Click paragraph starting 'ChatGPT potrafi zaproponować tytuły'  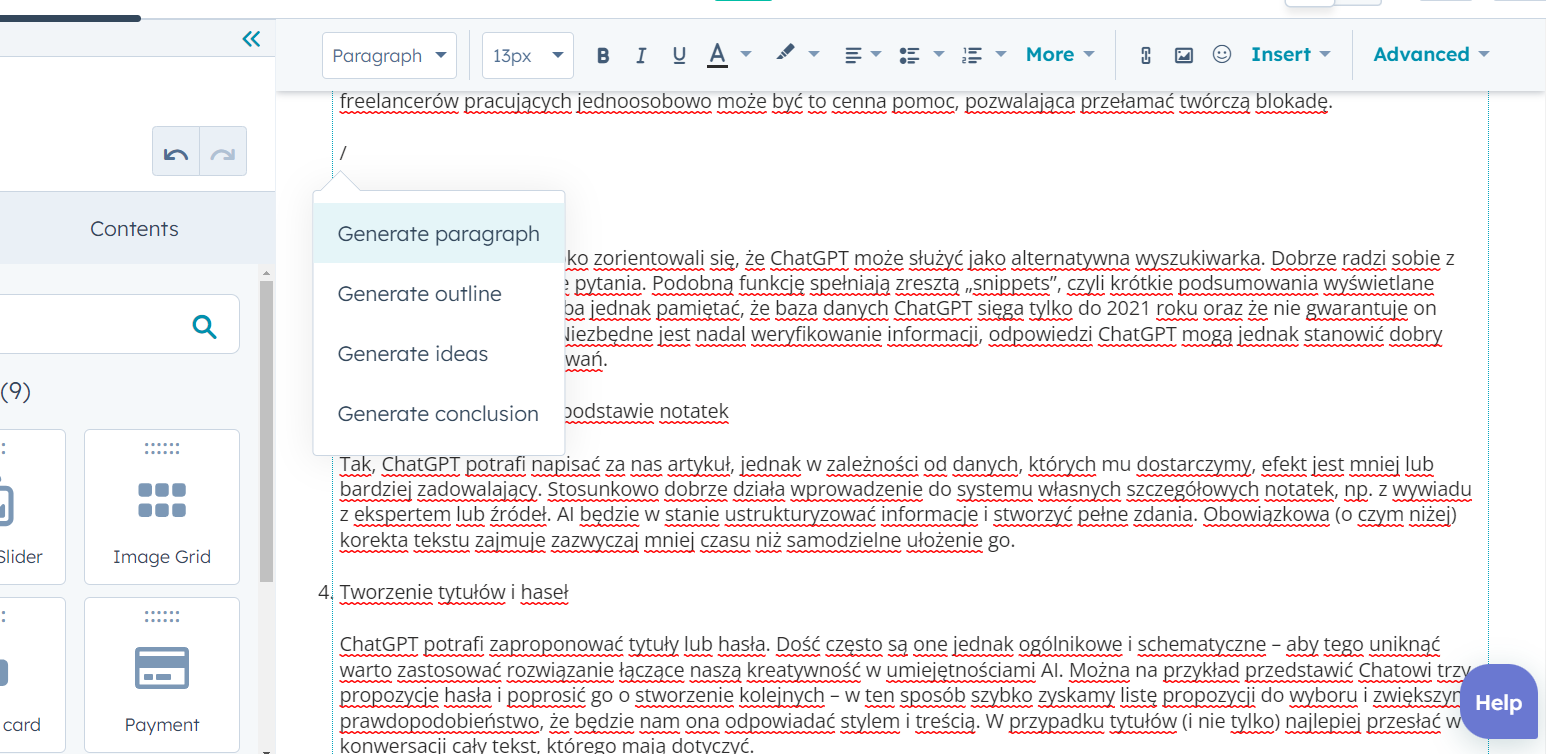tap(905, 695)
